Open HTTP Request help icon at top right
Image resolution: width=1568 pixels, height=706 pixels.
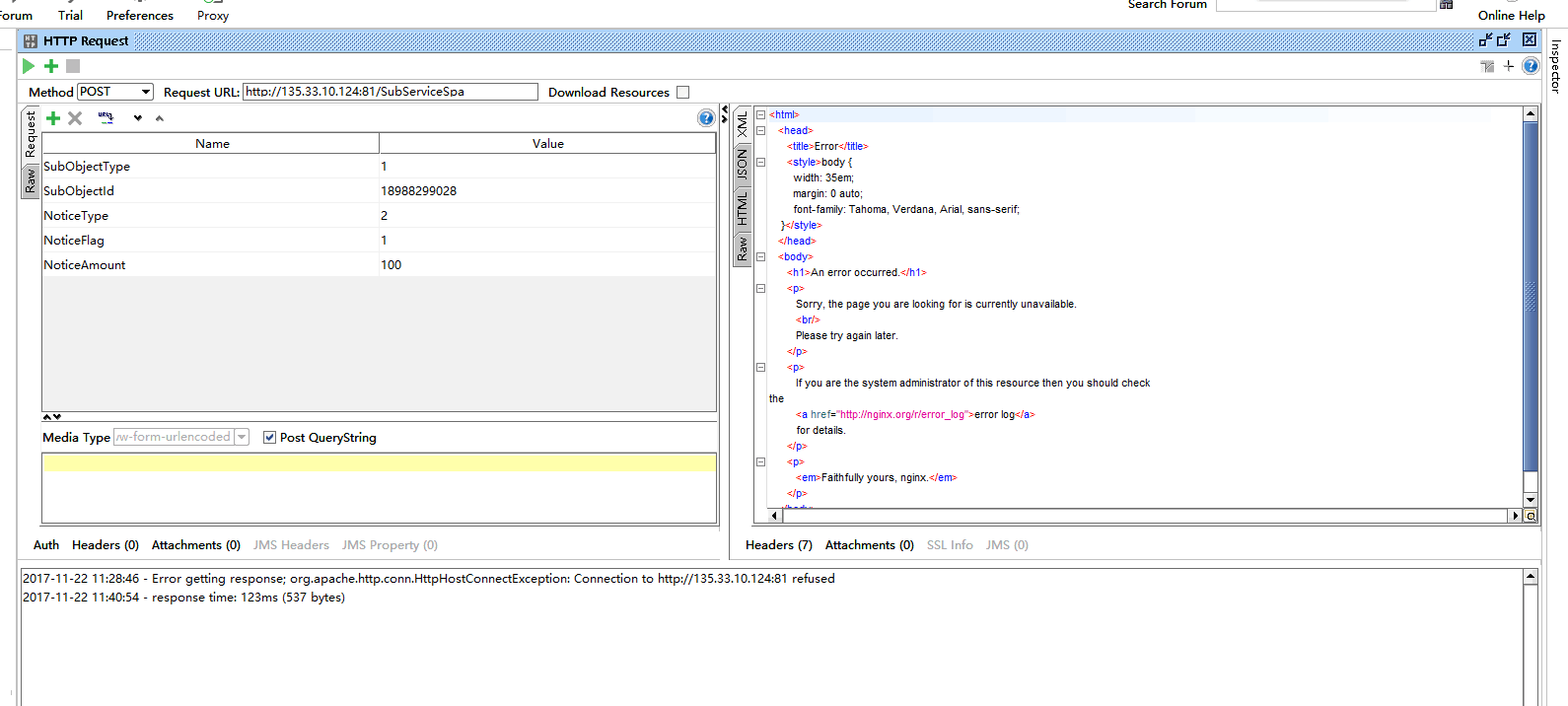(x=1531, y=66)
